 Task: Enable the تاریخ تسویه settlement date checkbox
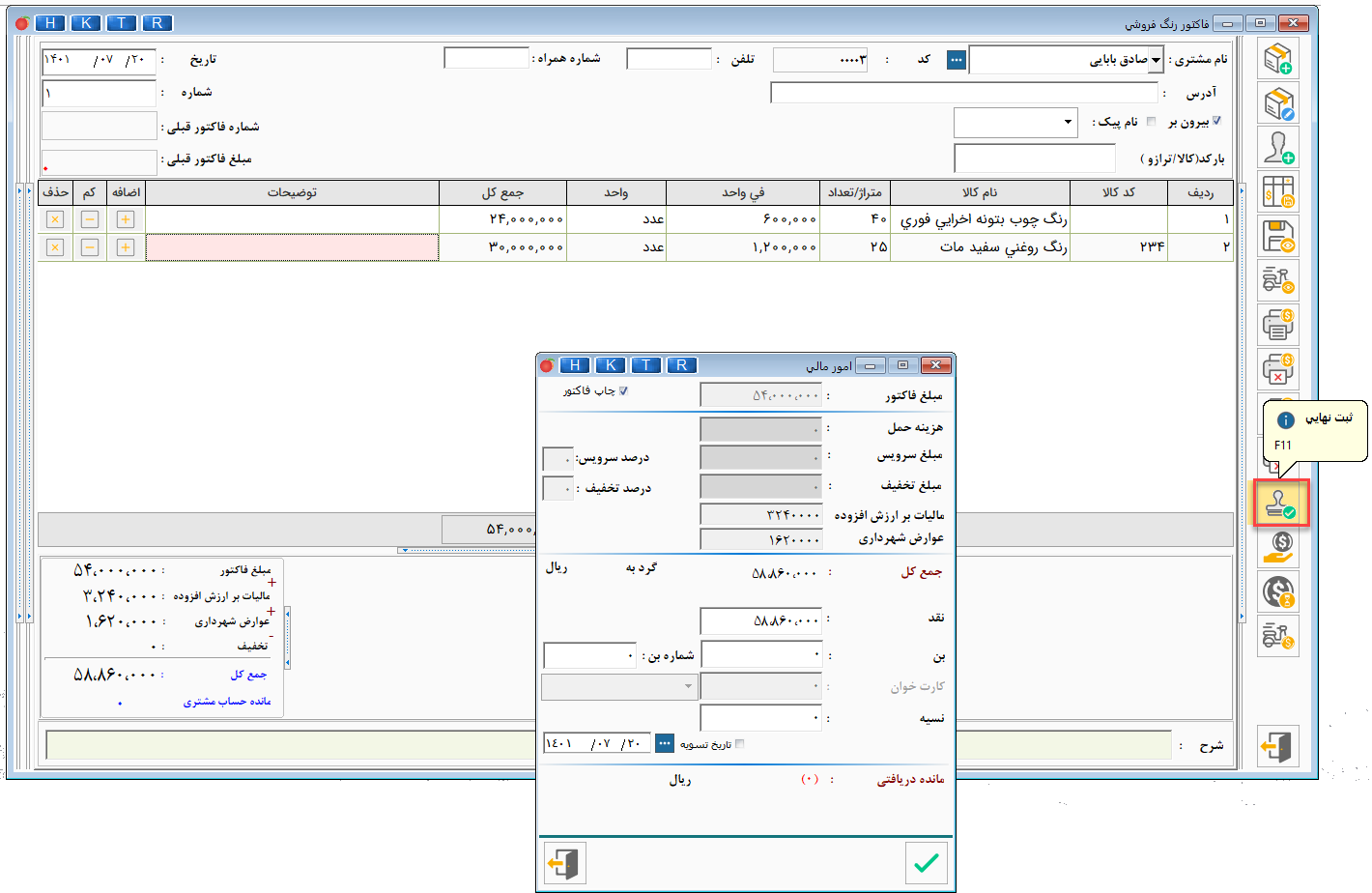tap(740, 744)
